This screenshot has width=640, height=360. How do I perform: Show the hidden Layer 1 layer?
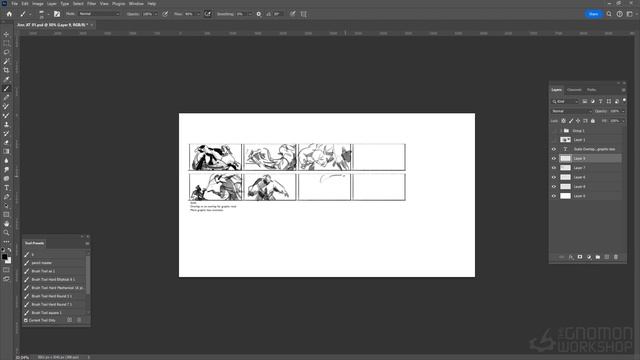(x=554, y=140)
